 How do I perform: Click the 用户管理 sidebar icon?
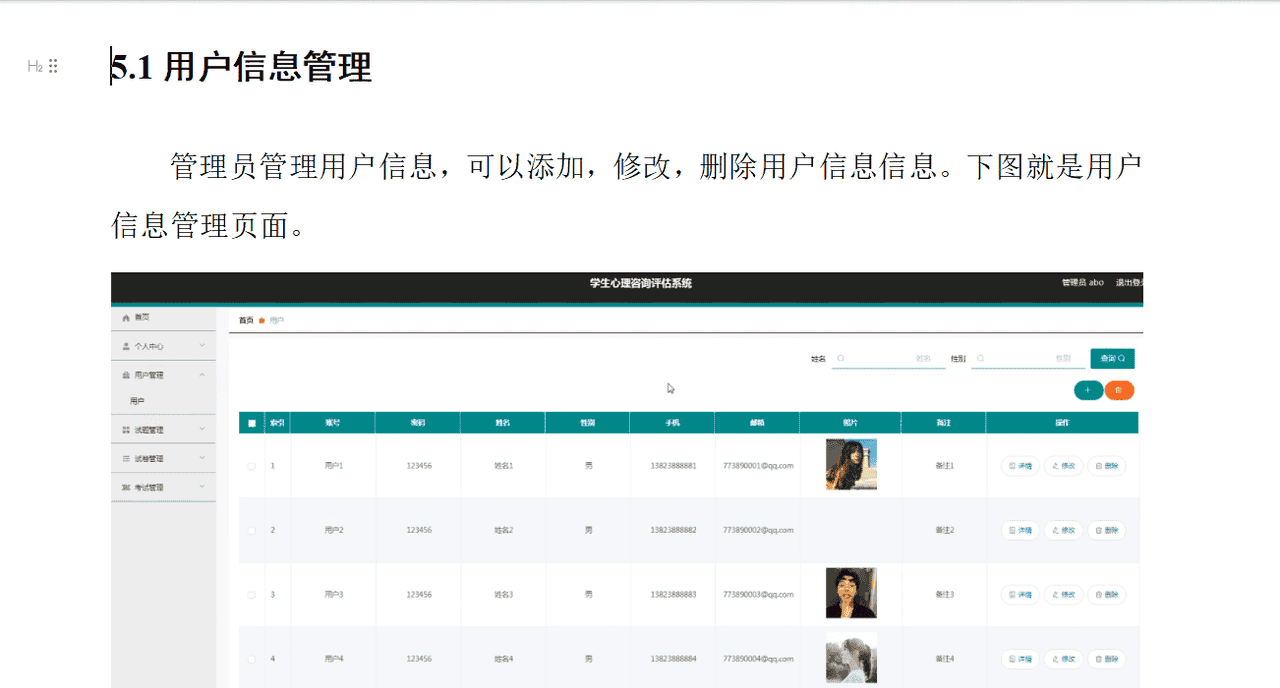pos(125,374)
